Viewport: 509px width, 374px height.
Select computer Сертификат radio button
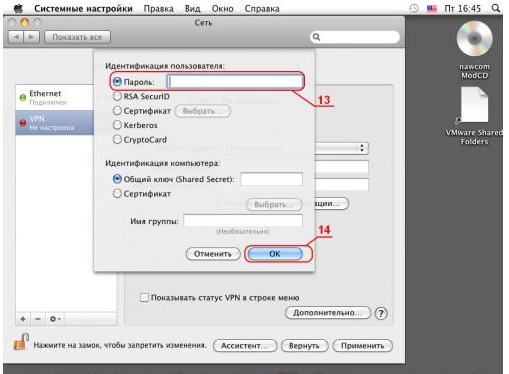point(117,194)
